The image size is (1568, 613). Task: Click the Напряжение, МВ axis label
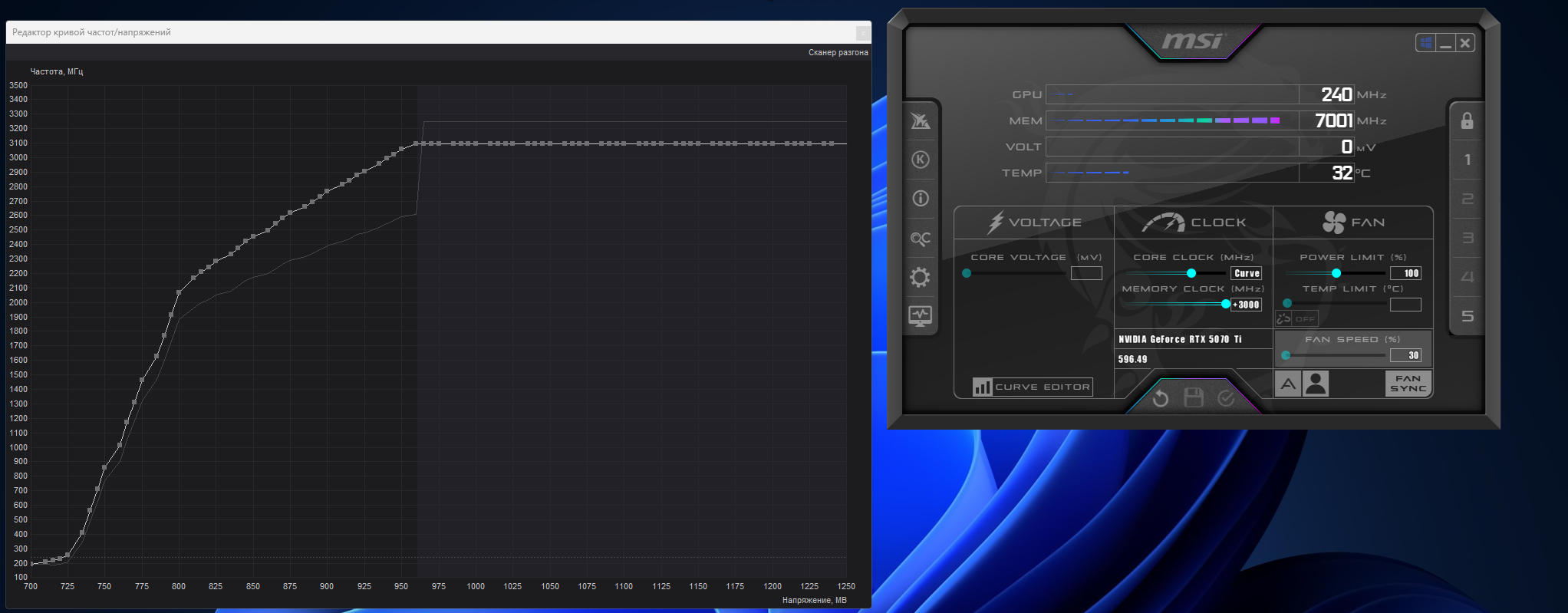tap(815, 600)
